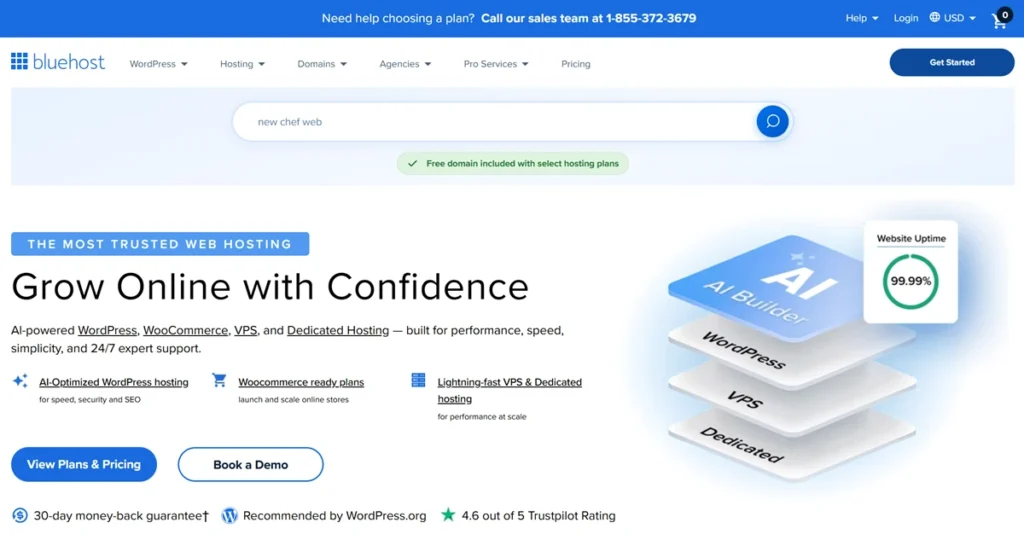
Task: Click the money-back guarantee dollar icon
Action: tap(20, 515)
